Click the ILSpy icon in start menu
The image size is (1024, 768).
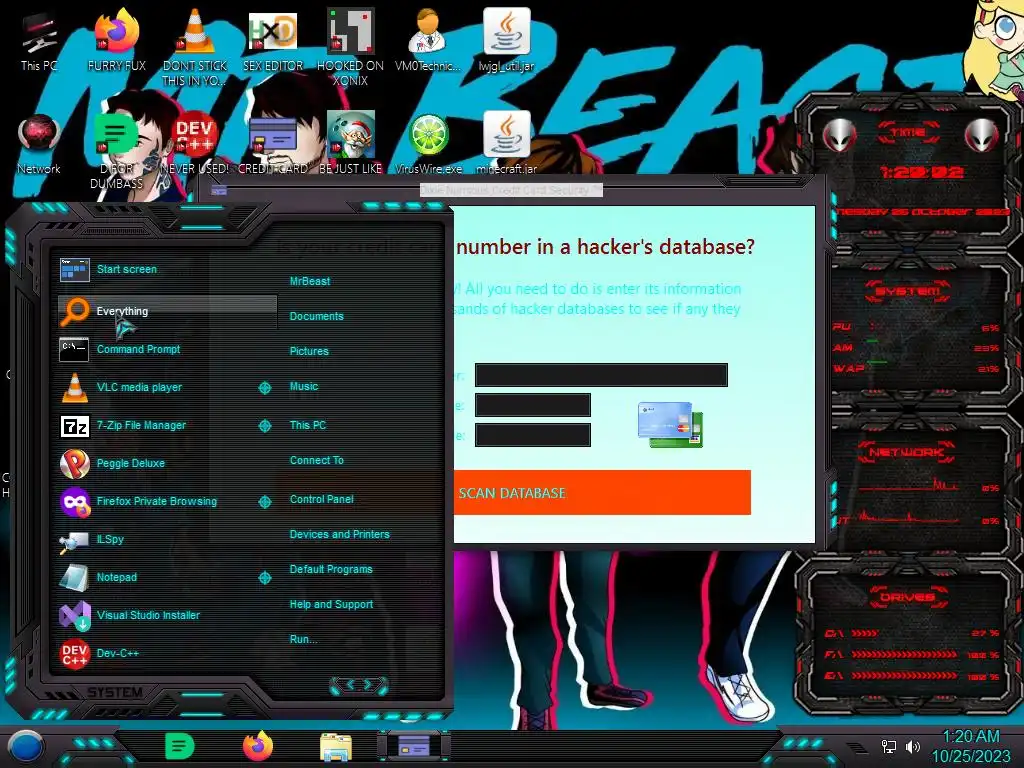click(74, 541)
